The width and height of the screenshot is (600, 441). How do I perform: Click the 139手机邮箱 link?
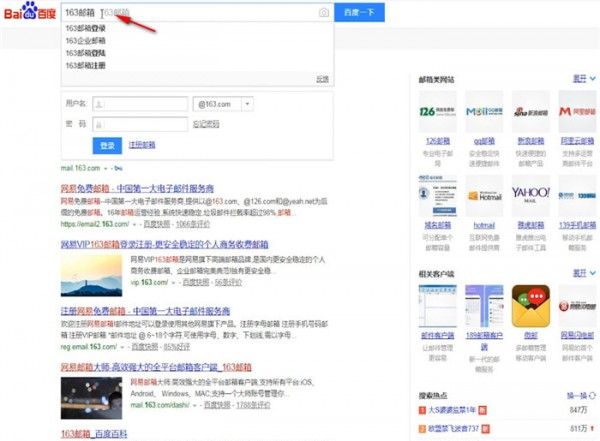click(x=577, y=226)
